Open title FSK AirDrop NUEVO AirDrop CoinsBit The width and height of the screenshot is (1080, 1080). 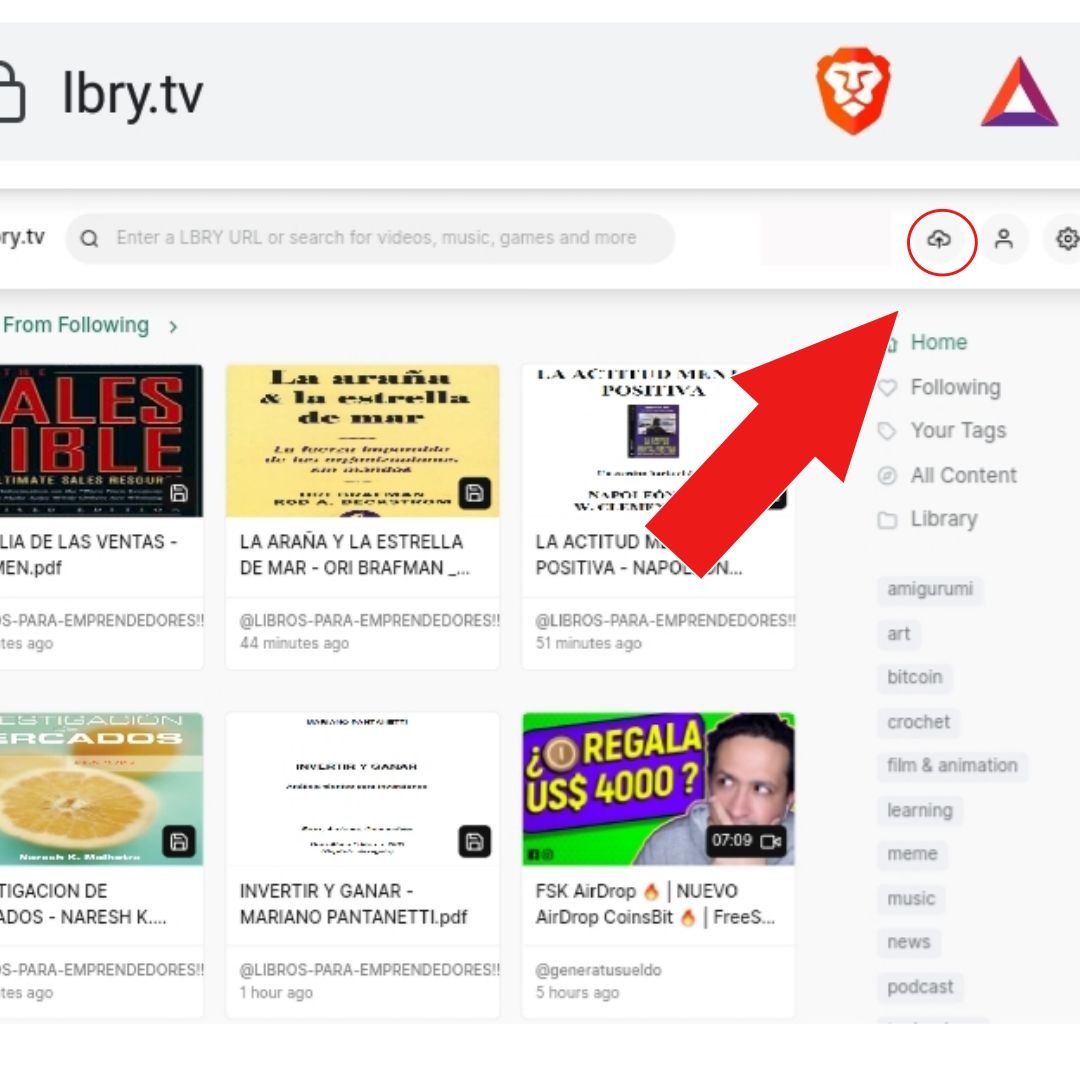pyautogui.click(x=655, y=904)
